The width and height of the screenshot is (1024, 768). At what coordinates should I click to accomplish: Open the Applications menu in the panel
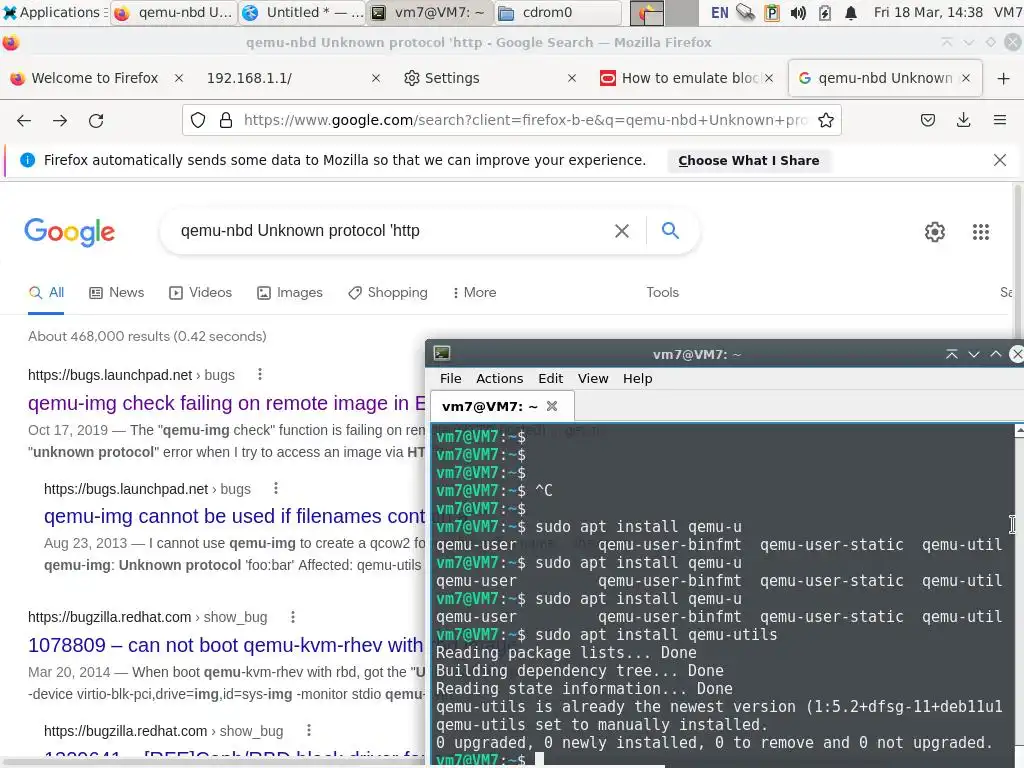(x=54, y=12)
